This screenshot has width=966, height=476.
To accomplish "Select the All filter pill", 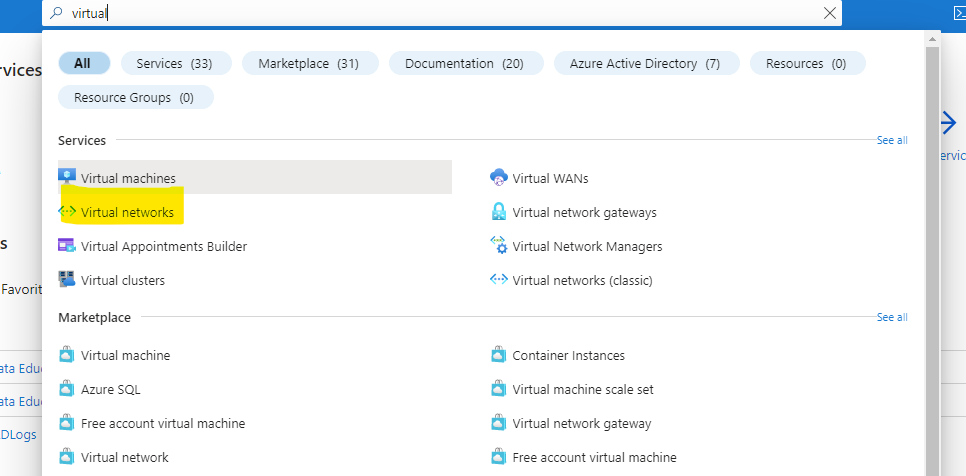I will click(84, 63).
